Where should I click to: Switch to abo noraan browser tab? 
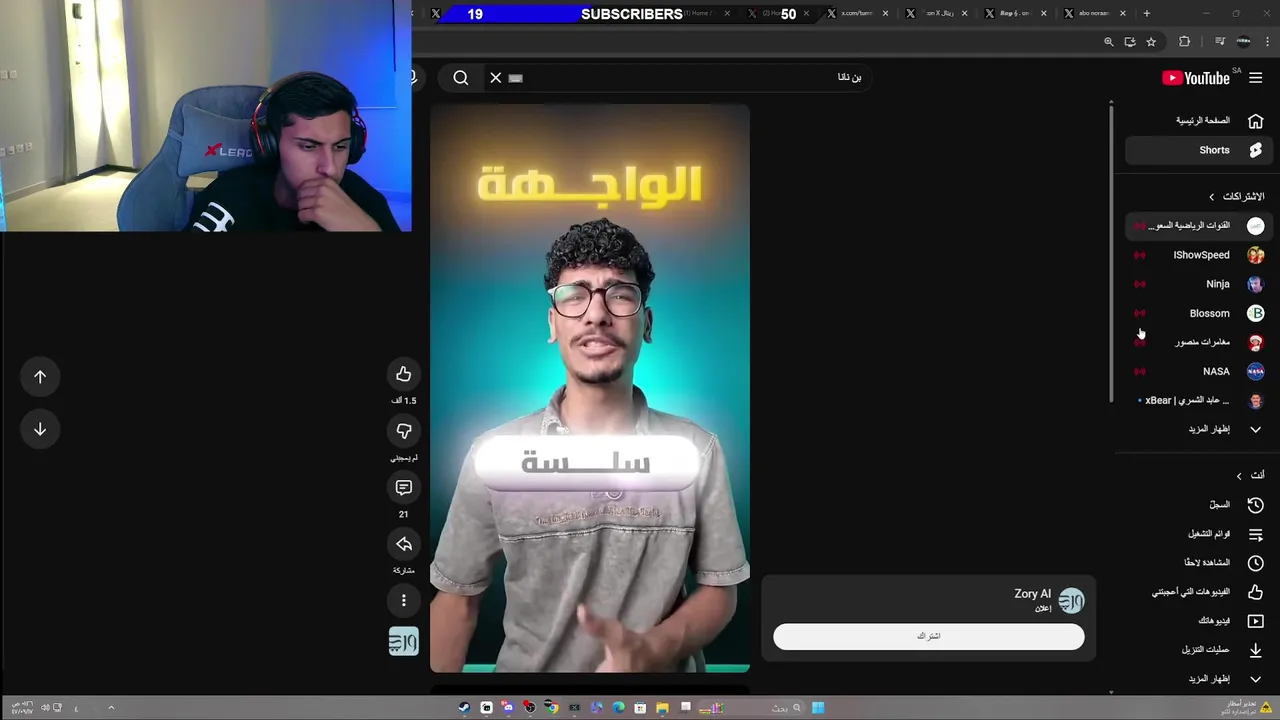click(x=1096, y=14)
